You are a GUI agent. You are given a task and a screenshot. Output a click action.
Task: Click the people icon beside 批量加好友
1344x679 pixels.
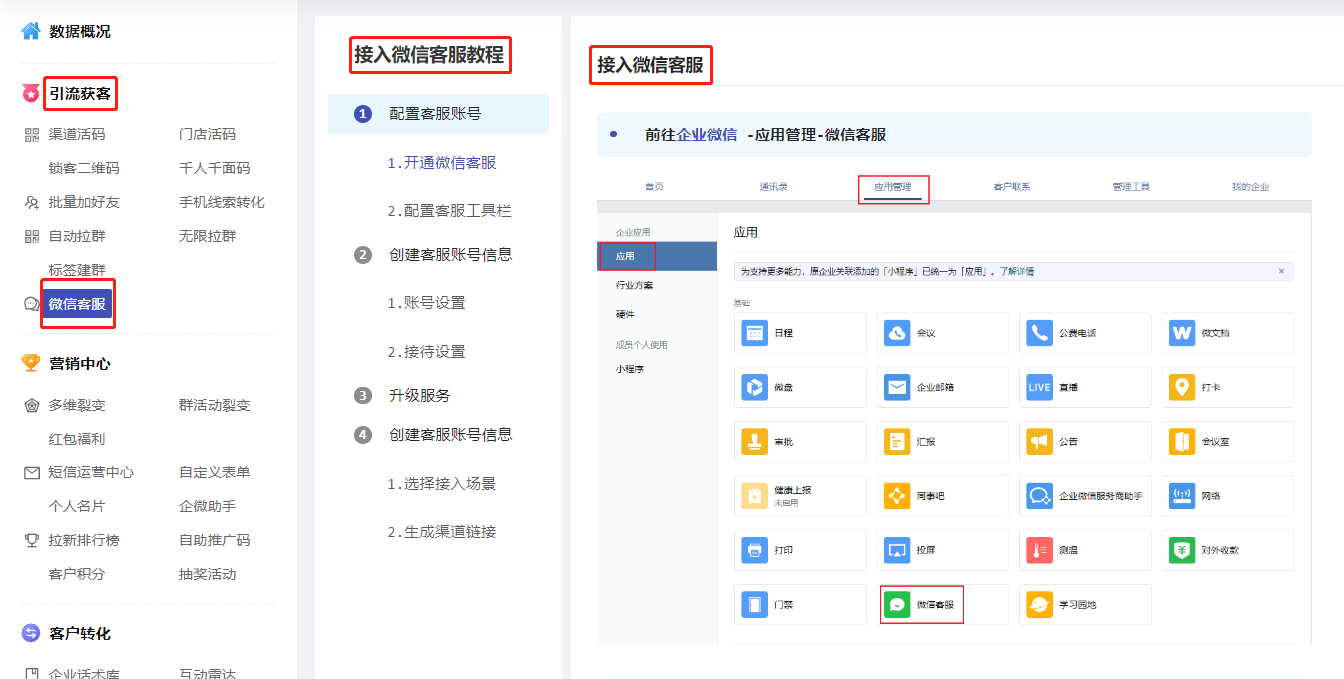point(32,202)
